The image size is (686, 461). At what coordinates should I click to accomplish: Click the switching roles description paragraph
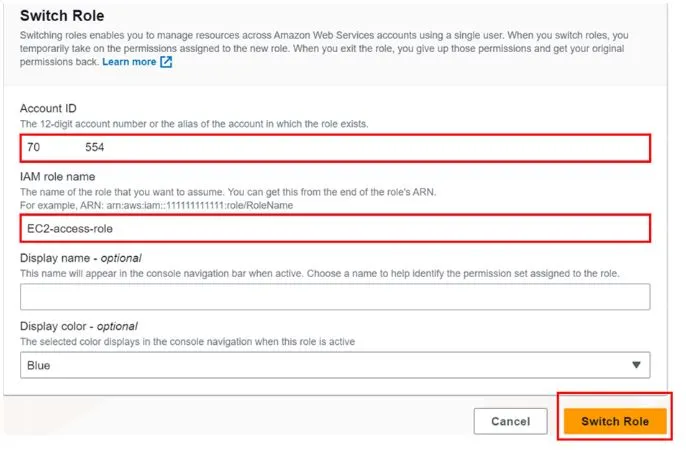pos(324,48)
